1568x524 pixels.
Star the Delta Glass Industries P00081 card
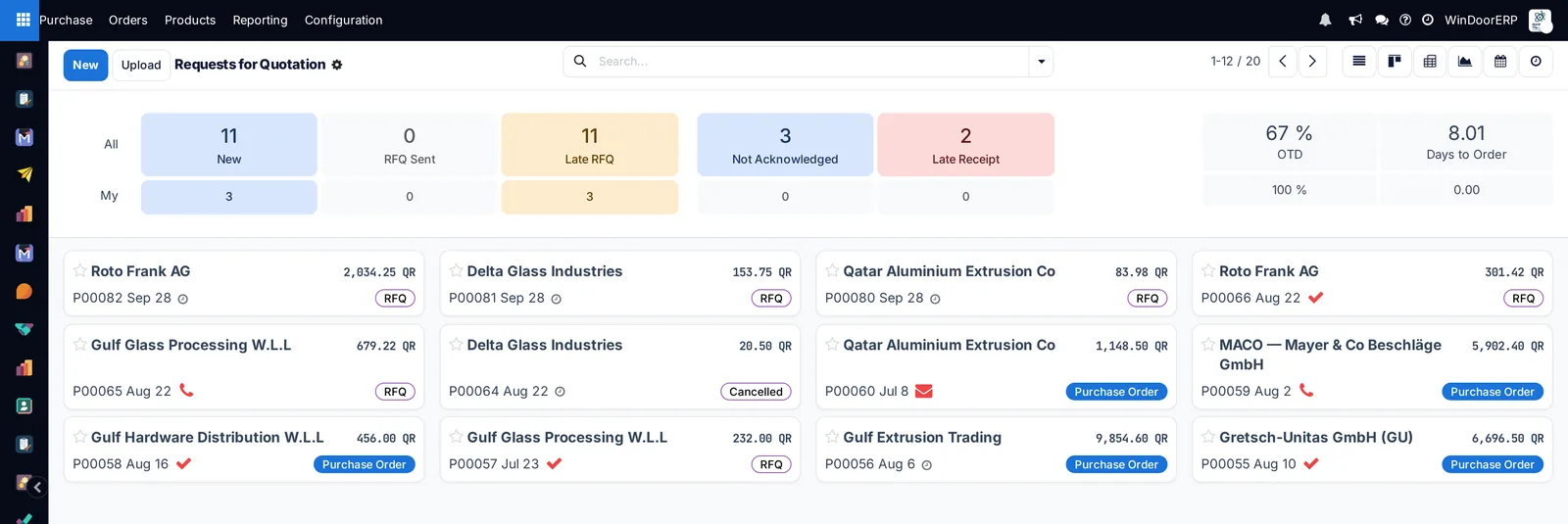pos(457,270)
